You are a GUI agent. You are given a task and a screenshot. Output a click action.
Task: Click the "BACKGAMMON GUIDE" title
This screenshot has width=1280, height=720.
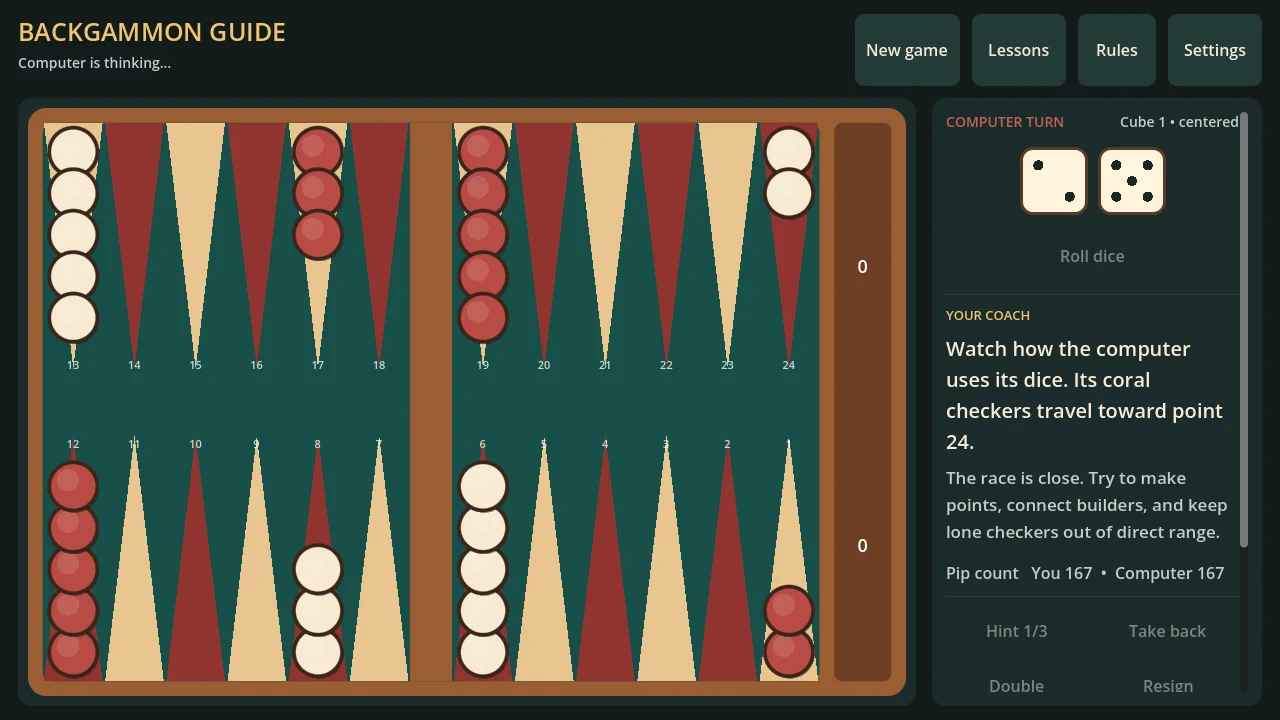(x=152, y=32)
